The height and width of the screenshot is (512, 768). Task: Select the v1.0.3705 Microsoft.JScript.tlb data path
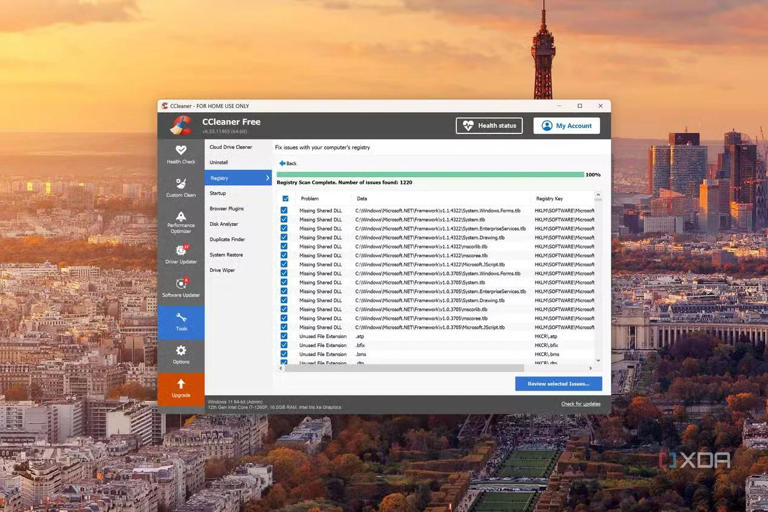coord(430,327)
